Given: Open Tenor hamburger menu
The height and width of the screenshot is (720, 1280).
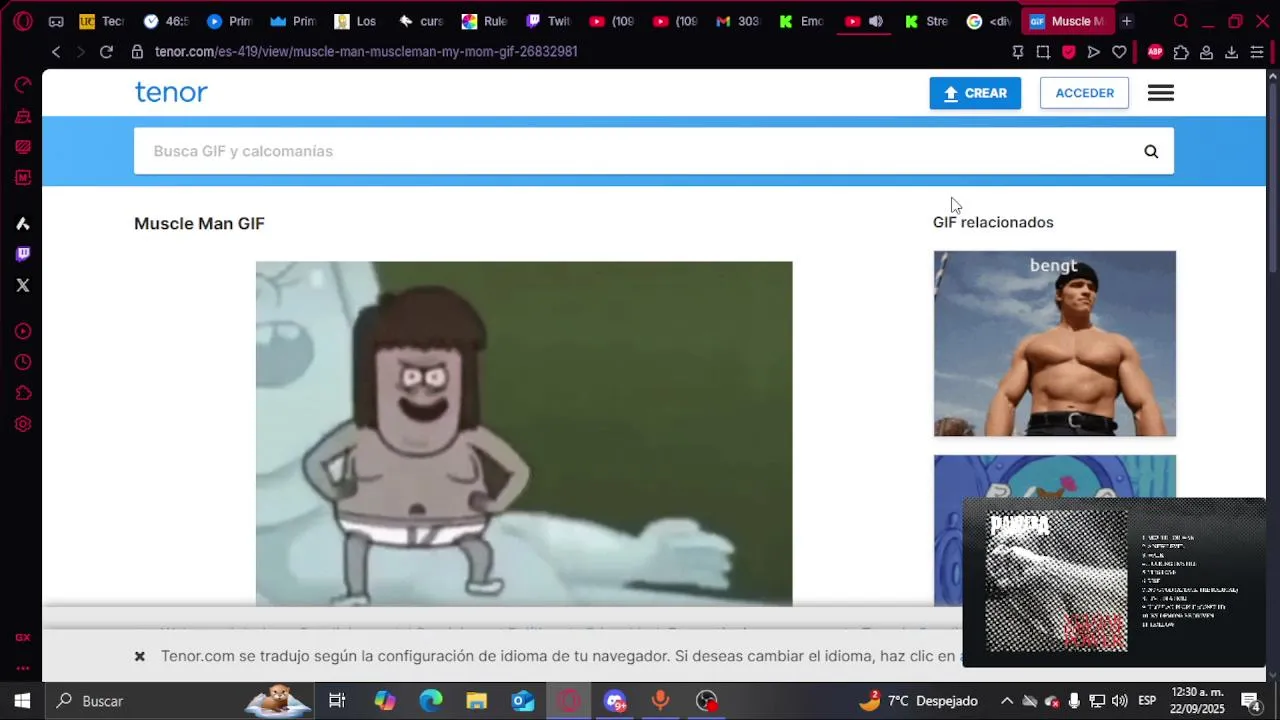Looking at the screenshot, I should (x=1161, y=93).
